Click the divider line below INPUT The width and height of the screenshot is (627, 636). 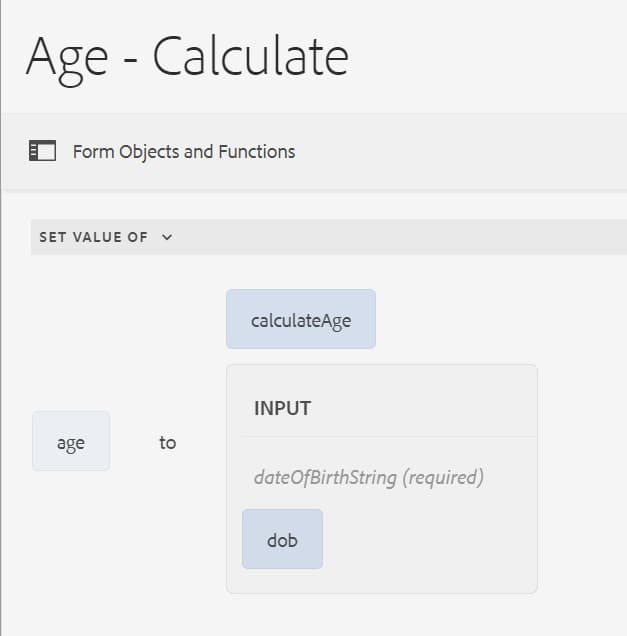point(382,436)
